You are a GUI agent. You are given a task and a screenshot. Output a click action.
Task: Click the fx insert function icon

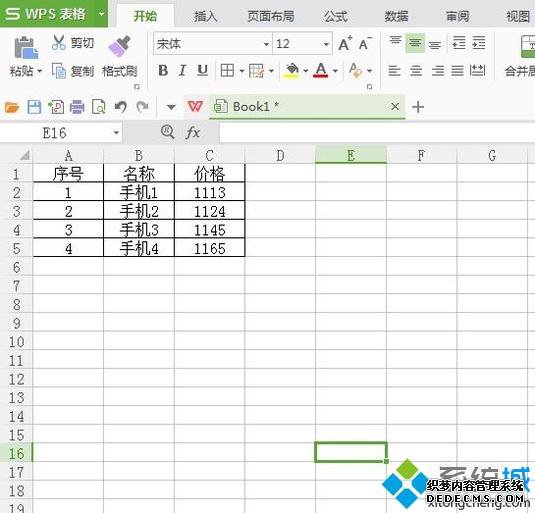pyautogui.click(x=193, y=132)
